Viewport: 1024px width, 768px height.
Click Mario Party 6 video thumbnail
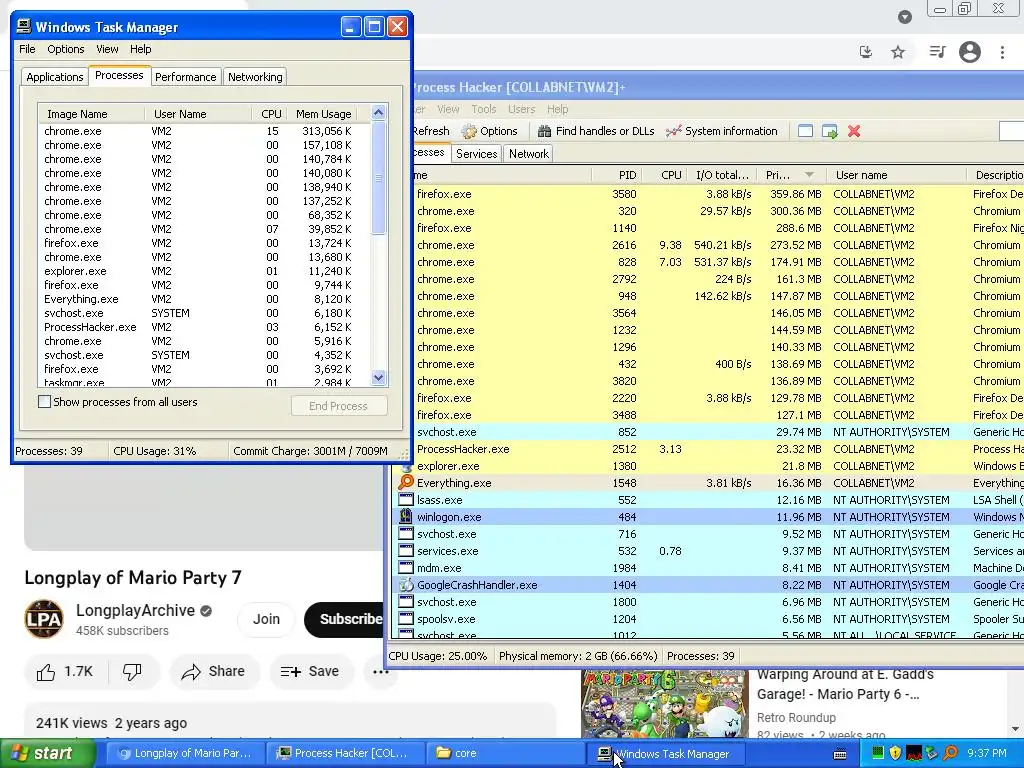(665, 704)
